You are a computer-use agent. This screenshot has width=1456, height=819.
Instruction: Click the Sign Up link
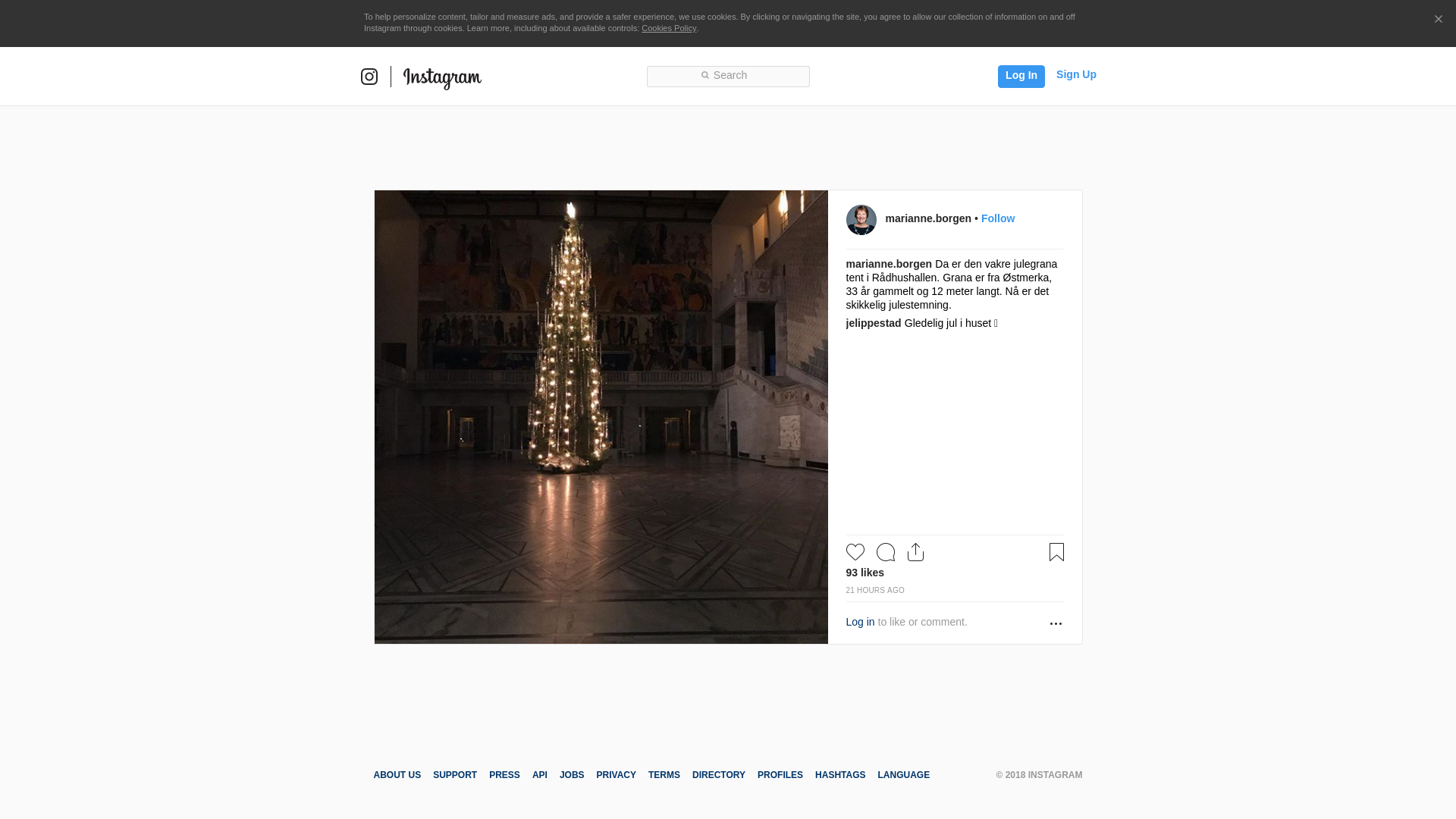[x=1075, y=74]
